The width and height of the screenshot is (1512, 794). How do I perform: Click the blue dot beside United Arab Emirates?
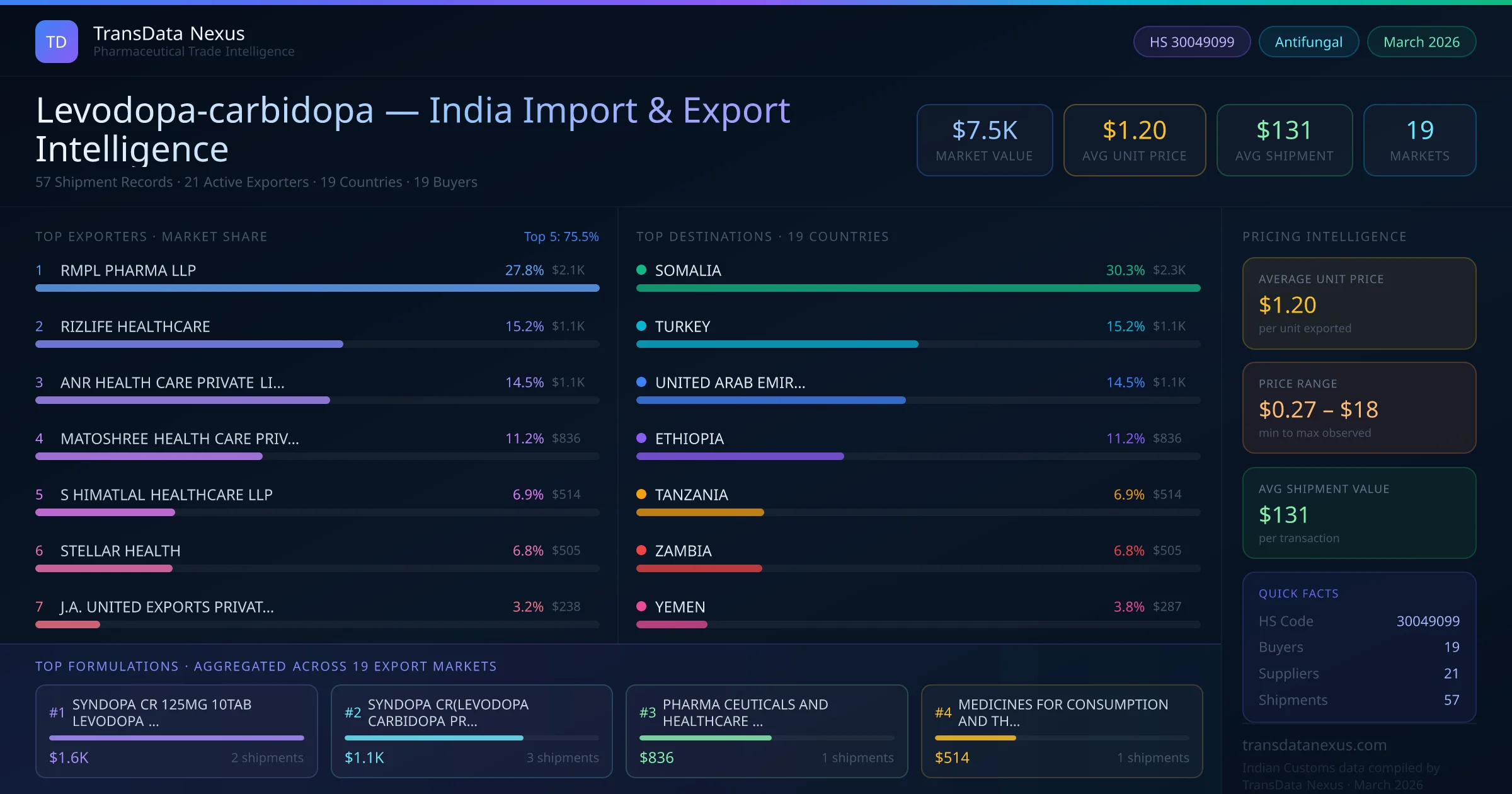point(641,382)
